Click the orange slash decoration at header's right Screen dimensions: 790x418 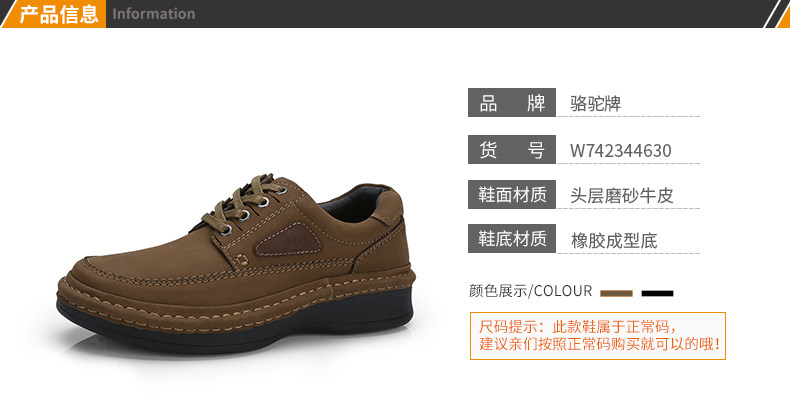[776, 14]
